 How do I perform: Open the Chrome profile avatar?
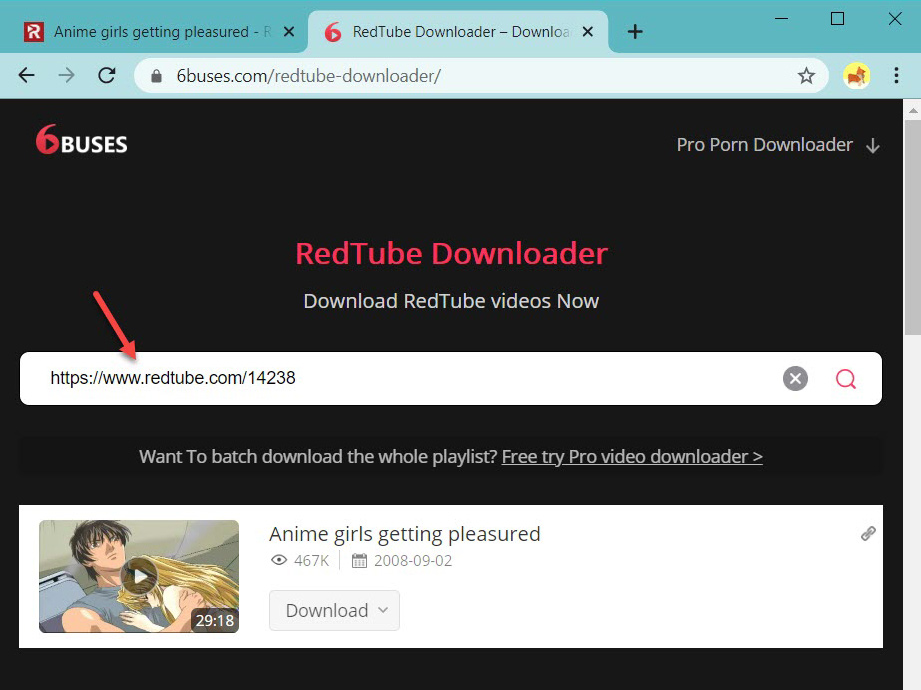856,76
